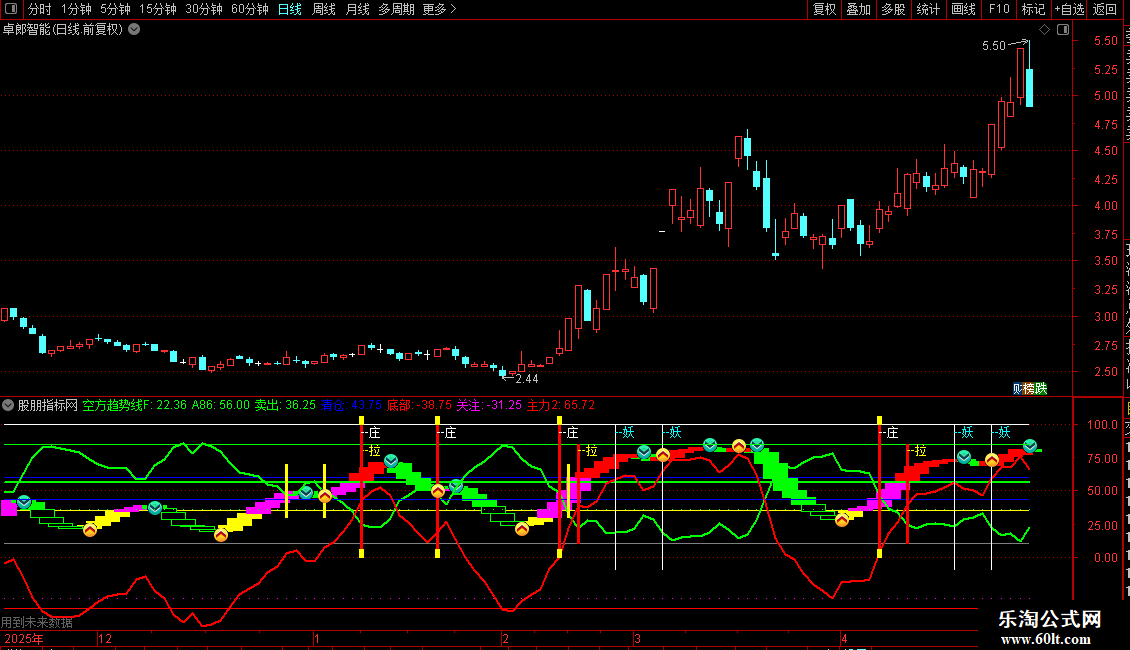Image resolution: width=1130 pixels, height=650 pixels.
Task: Click the rightmost 庄 signal label
Action: [891, 432]
